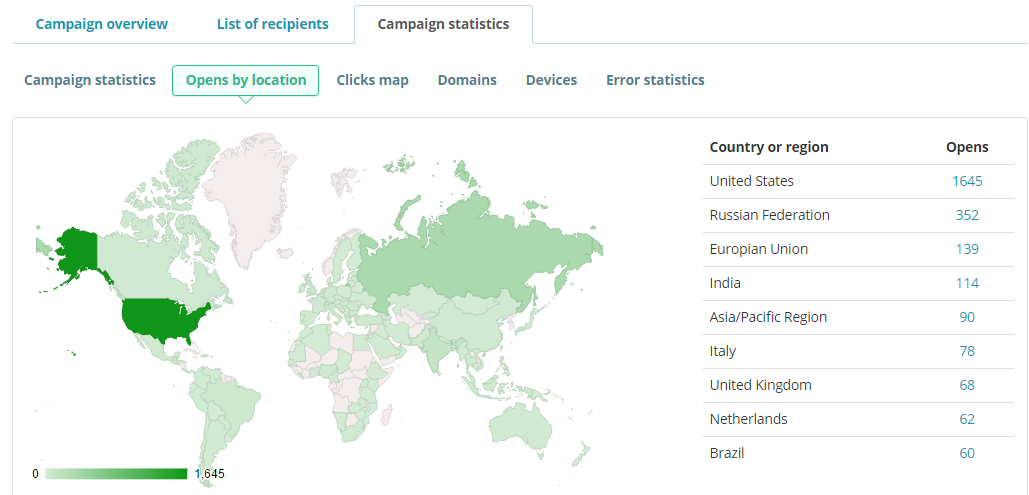Open the Campaign statistics sub-tab

pyautogui.click(x=90, y=80)
